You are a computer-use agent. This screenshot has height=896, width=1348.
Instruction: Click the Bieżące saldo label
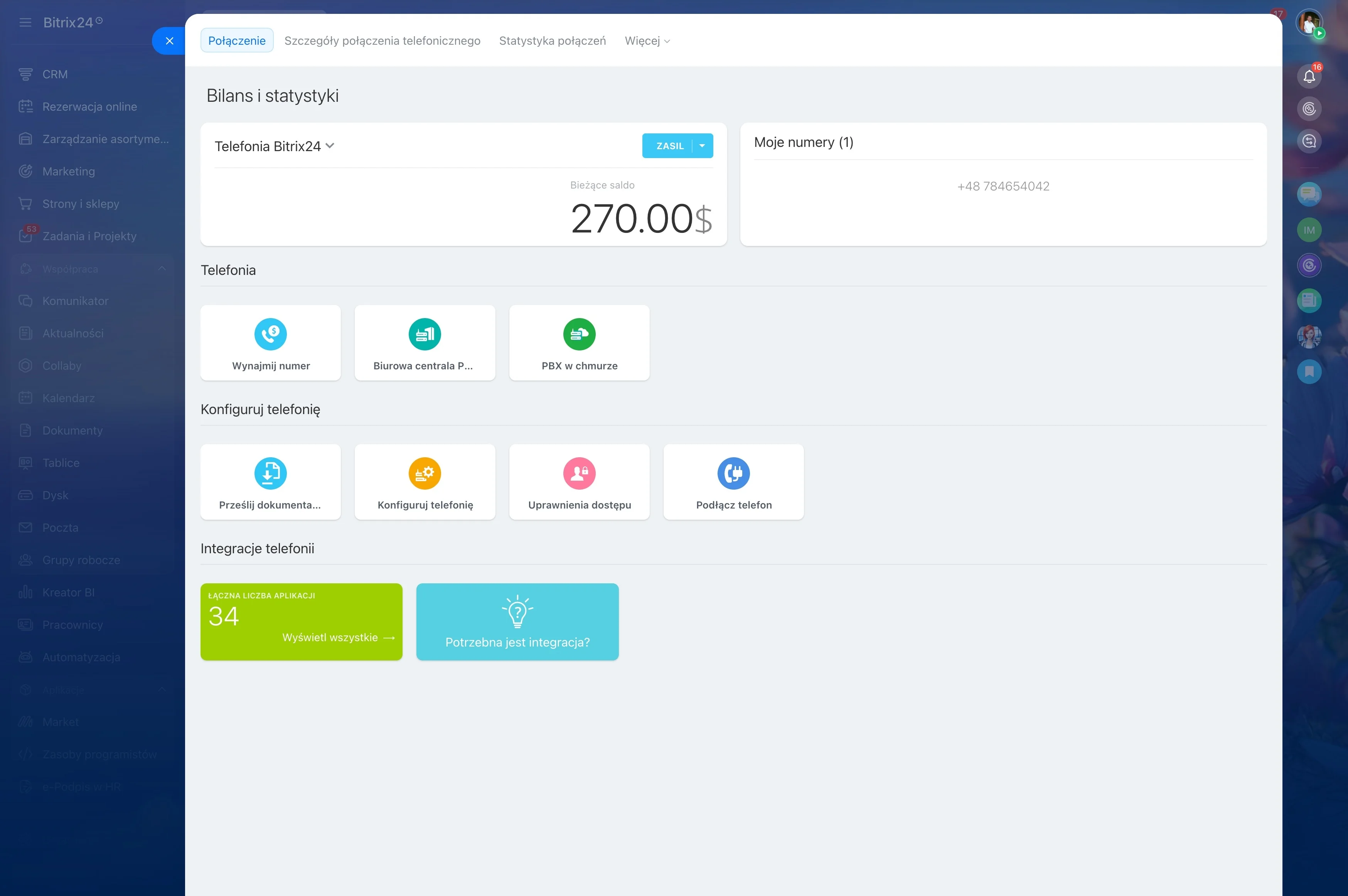[x=602, y=185]
